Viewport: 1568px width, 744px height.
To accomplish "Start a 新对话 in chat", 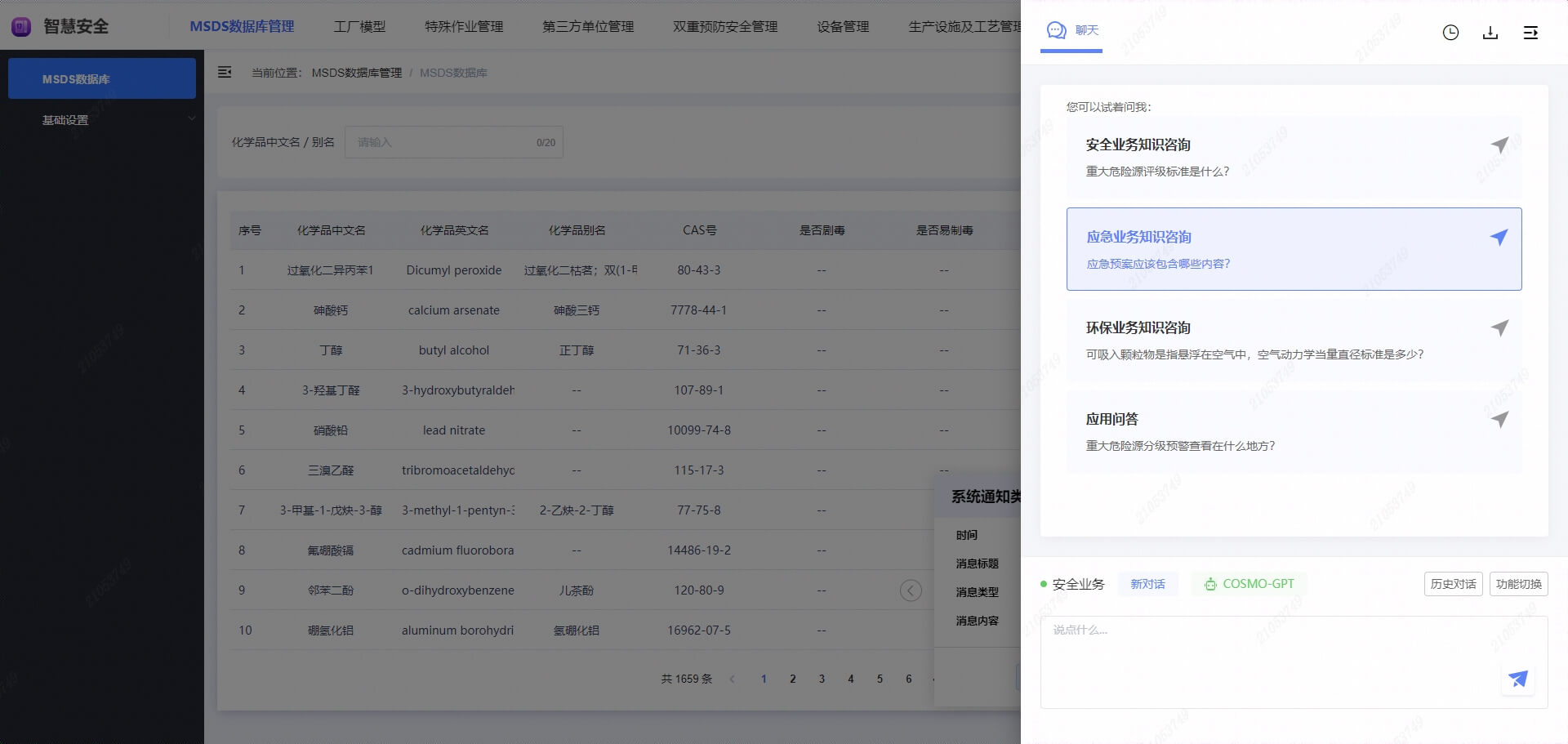I will click(1147, 585).
